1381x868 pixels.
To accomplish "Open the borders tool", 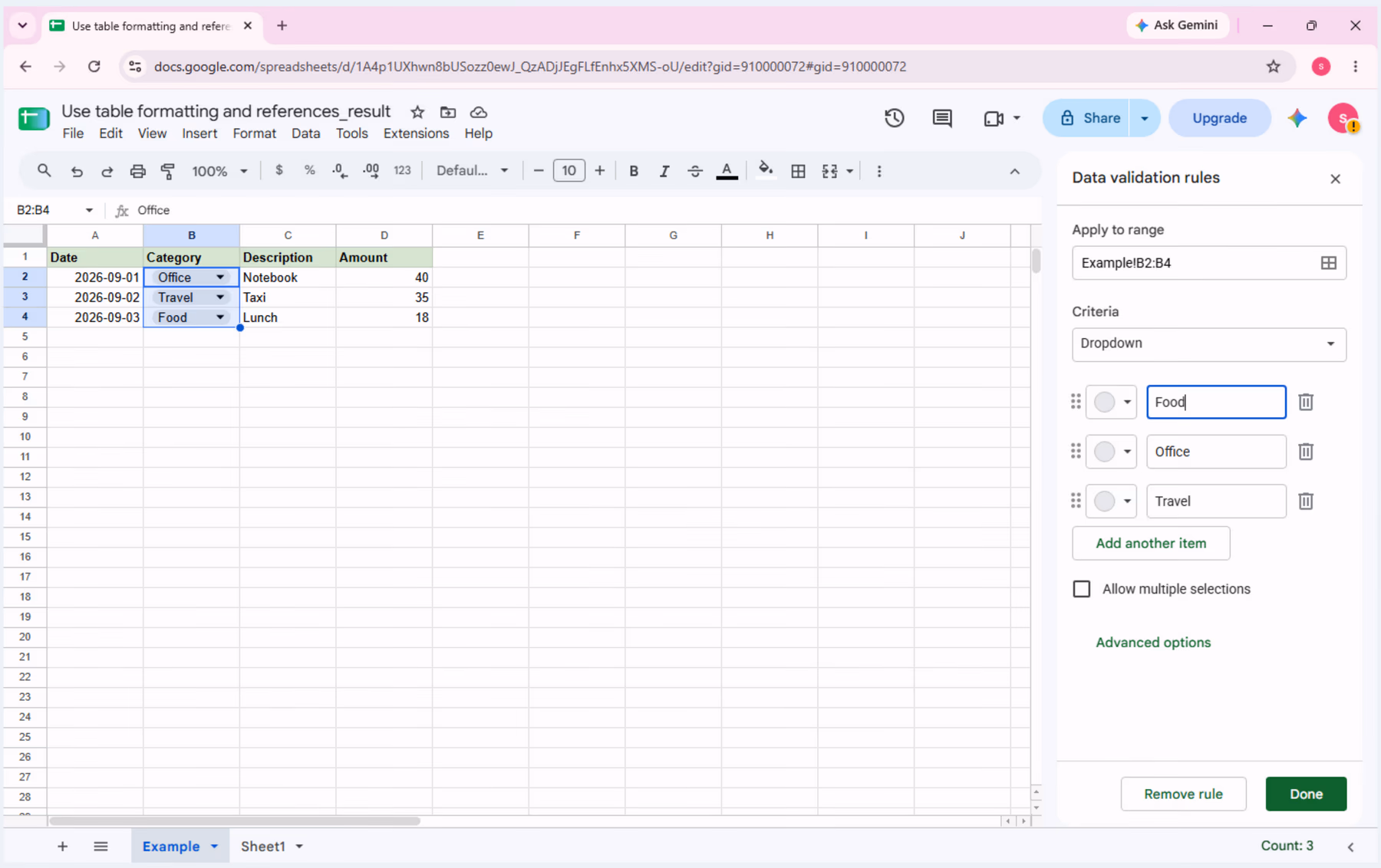I will coord(798,171).
